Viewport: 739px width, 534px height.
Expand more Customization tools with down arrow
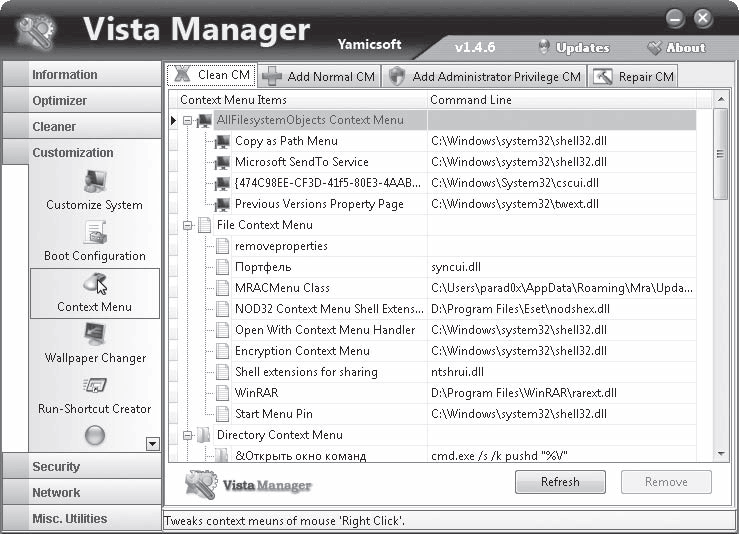[153, 444]
